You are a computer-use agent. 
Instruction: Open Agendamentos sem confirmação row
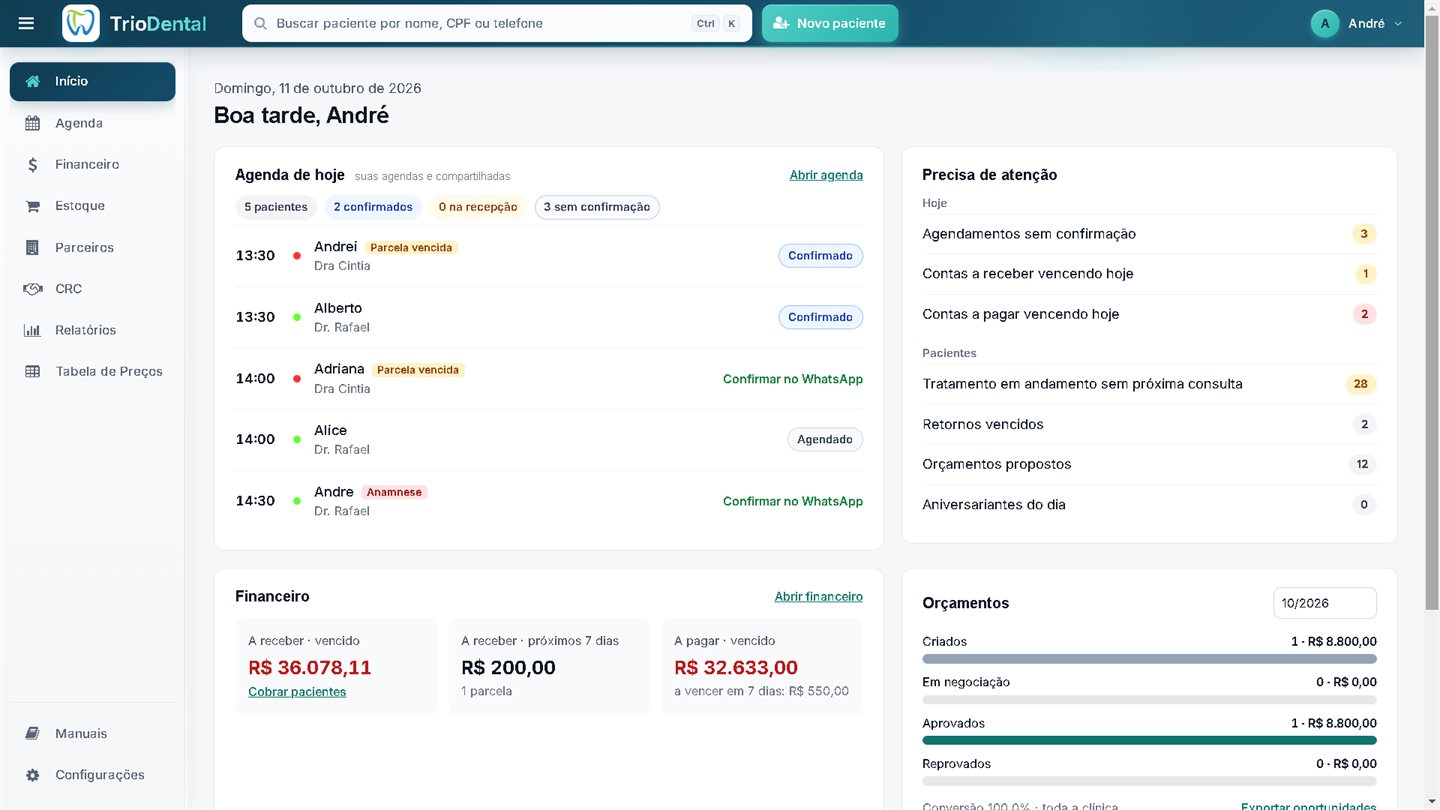coord(1149,234)
